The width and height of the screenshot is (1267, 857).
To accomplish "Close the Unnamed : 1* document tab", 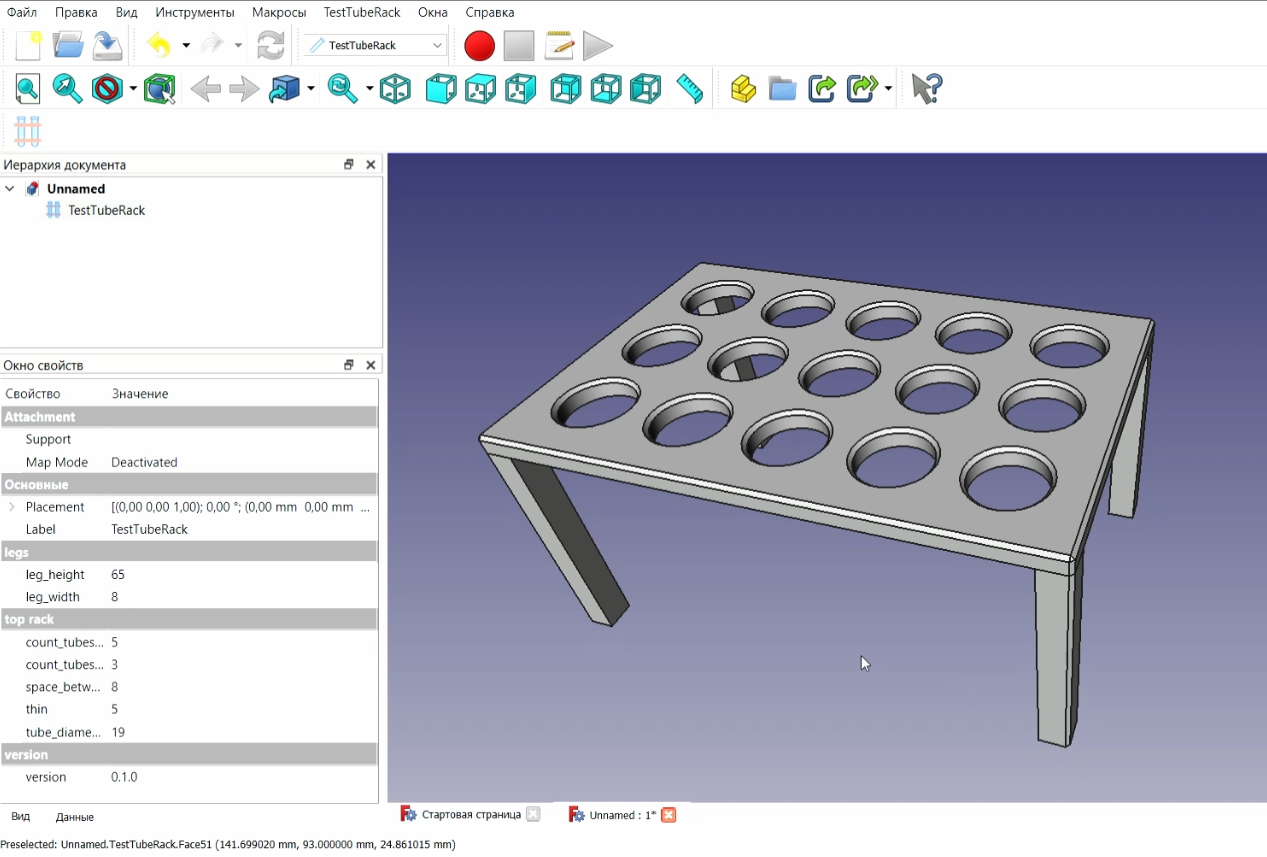I will pos(669,815).
